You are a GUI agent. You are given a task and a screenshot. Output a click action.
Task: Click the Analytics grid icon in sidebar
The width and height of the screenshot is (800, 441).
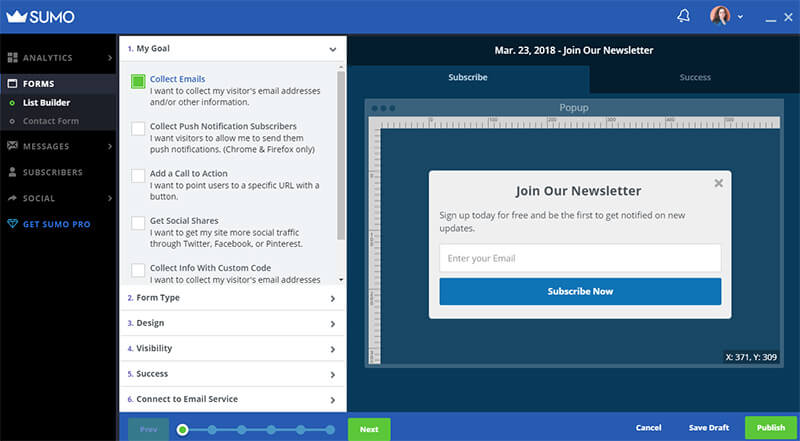tap(13, 58)
